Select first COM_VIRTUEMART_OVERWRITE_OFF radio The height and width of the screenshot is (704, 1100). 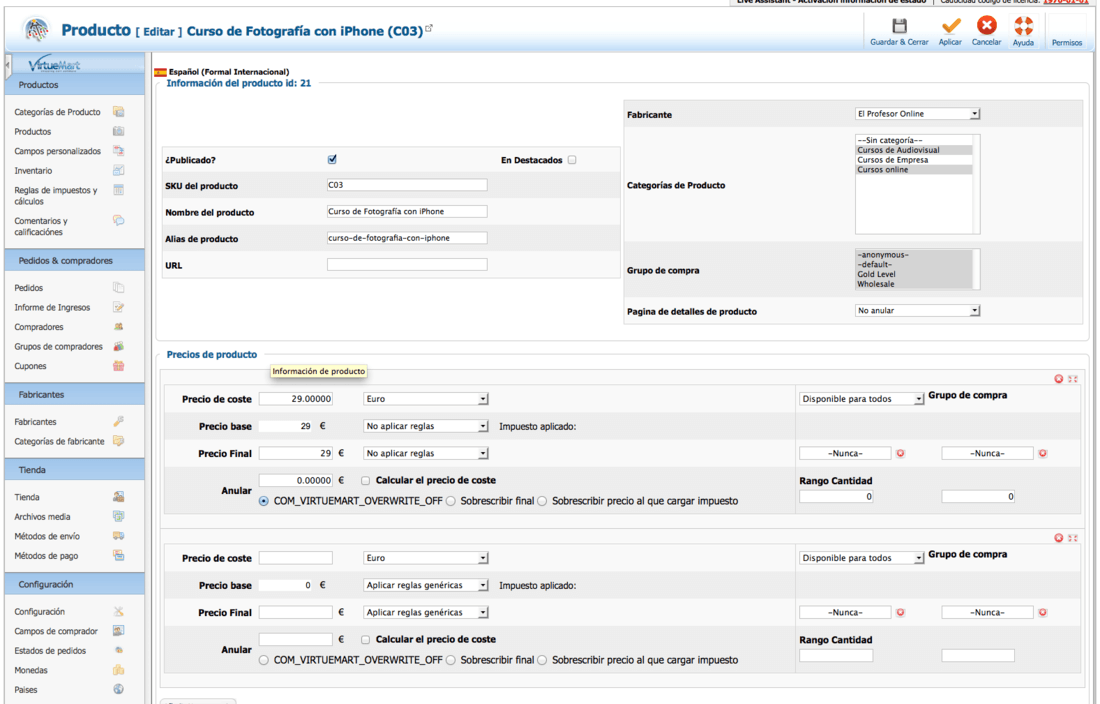tap(264, 501)
